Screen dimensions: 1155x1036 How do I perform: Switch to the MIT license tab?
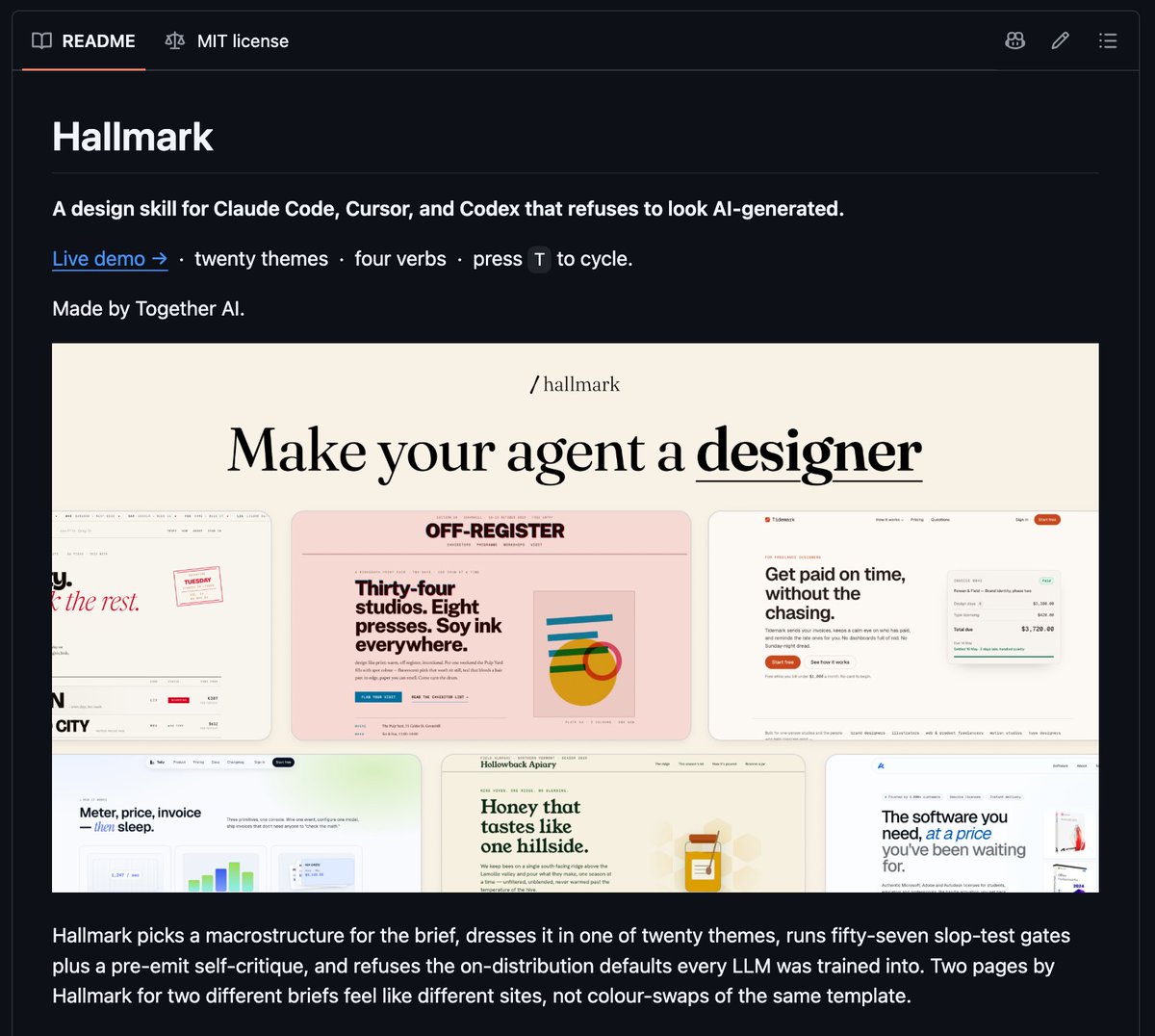coord(227,40)
